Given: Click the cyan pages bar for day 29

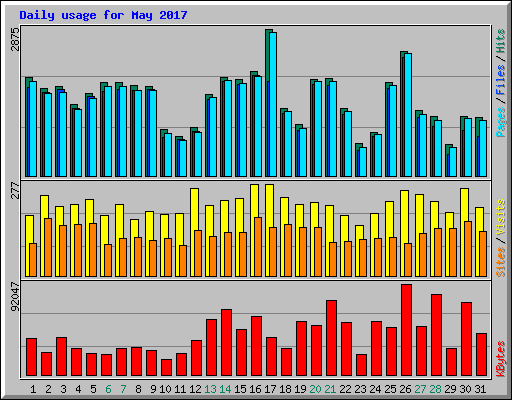Looking at the screenshot, I should (x=453, y=162).
